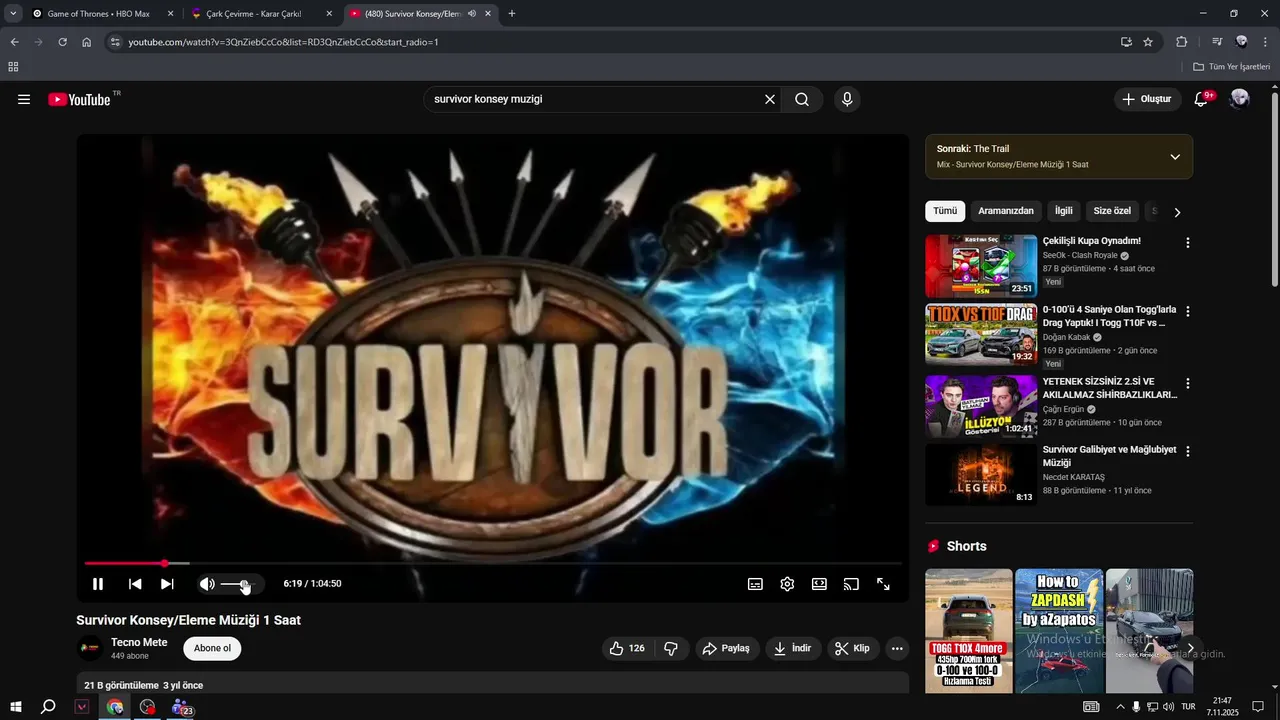Skip to next video in mix
1280x720 pixels.
tap(167, 584)
